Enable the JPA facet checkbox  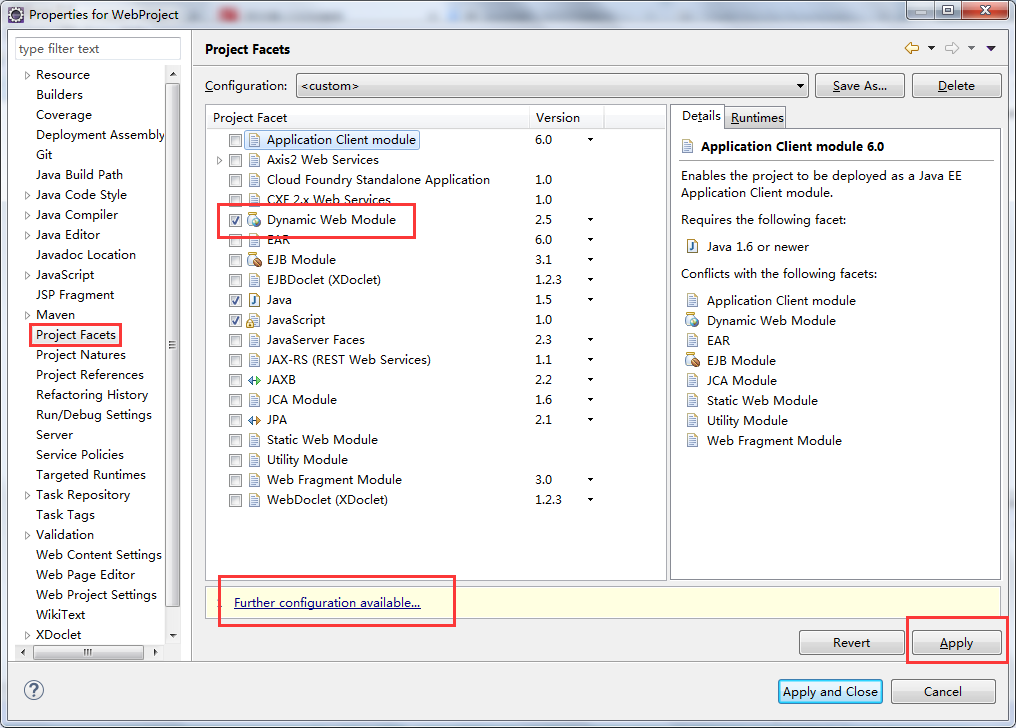pos(235,420)
